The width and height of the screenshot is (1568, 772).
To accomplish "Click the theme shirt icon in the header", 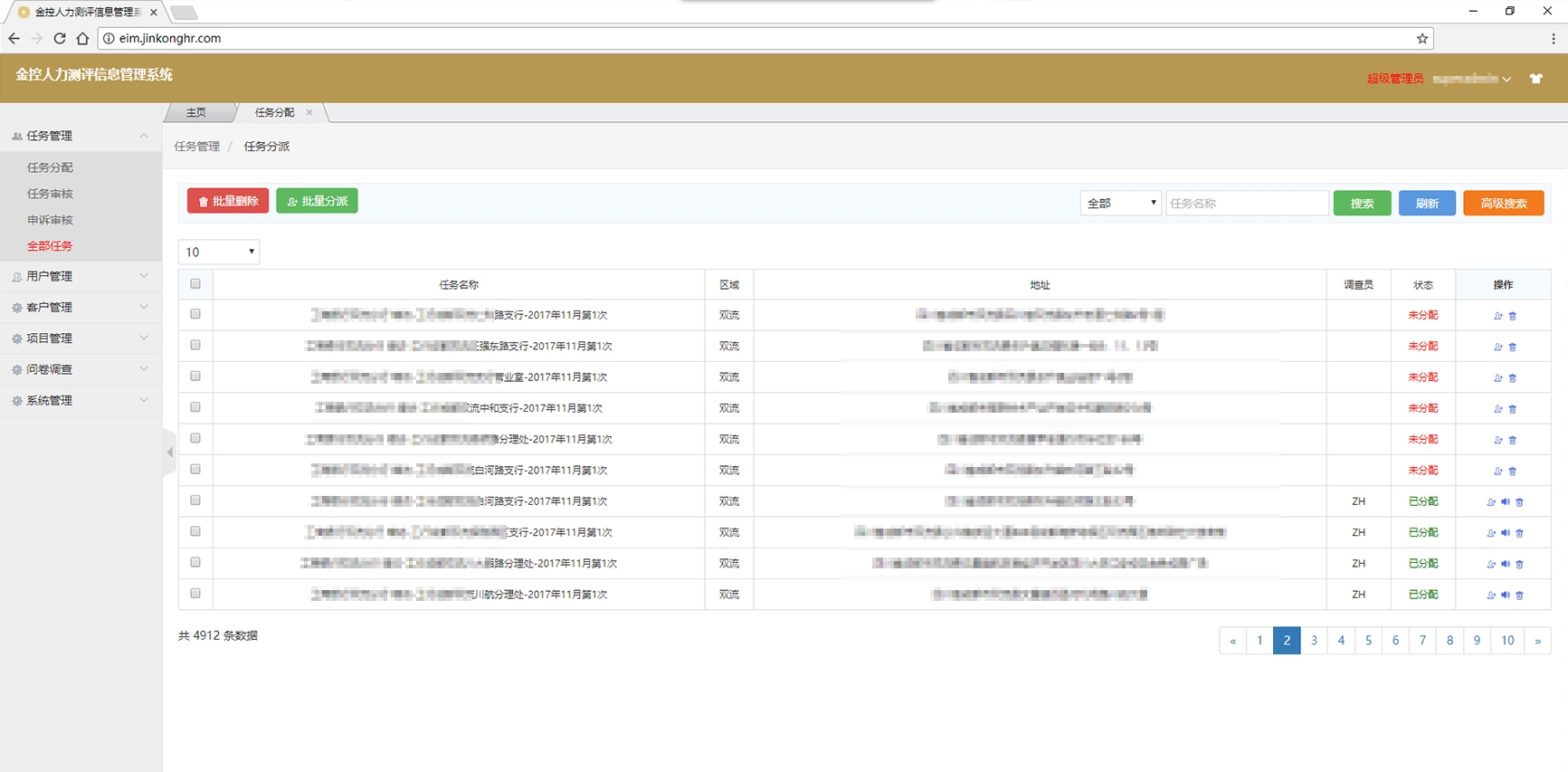I will pos(1535,79).
